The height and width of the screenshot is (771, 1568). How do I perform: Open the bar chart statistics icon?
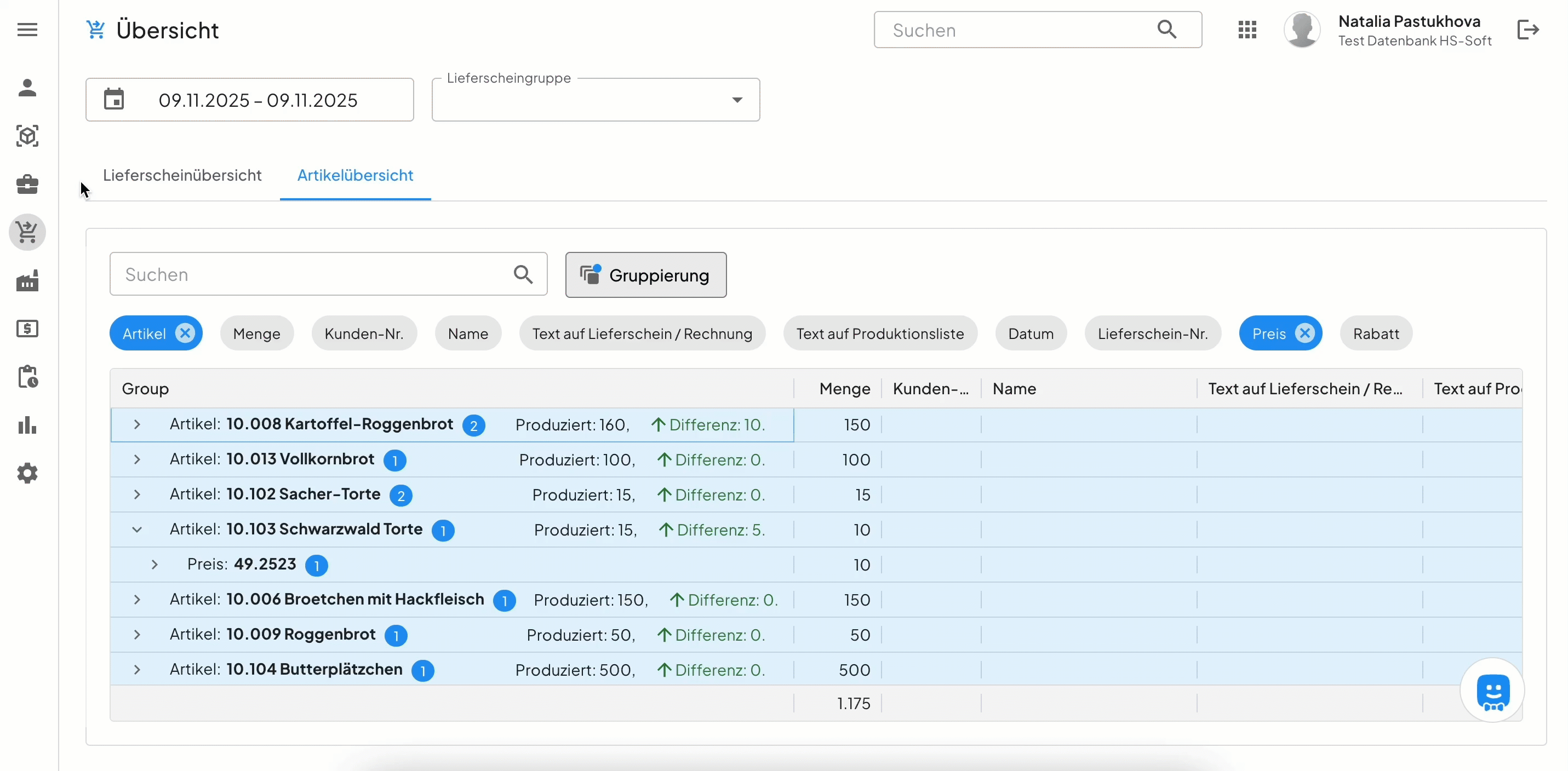tap(27, 425)
